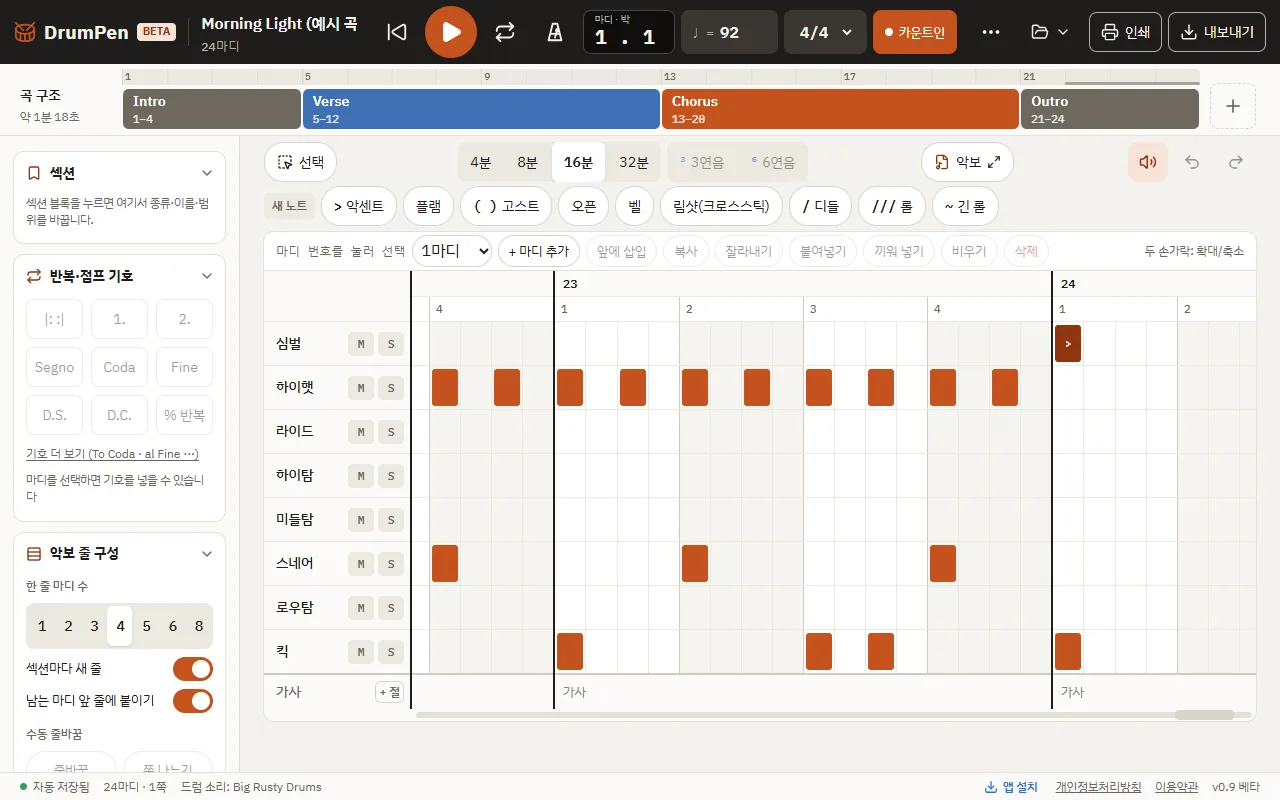This screenshot has height=800, width=1280.
Task: Mute the 스네어 track
Action: coord(361,564)
